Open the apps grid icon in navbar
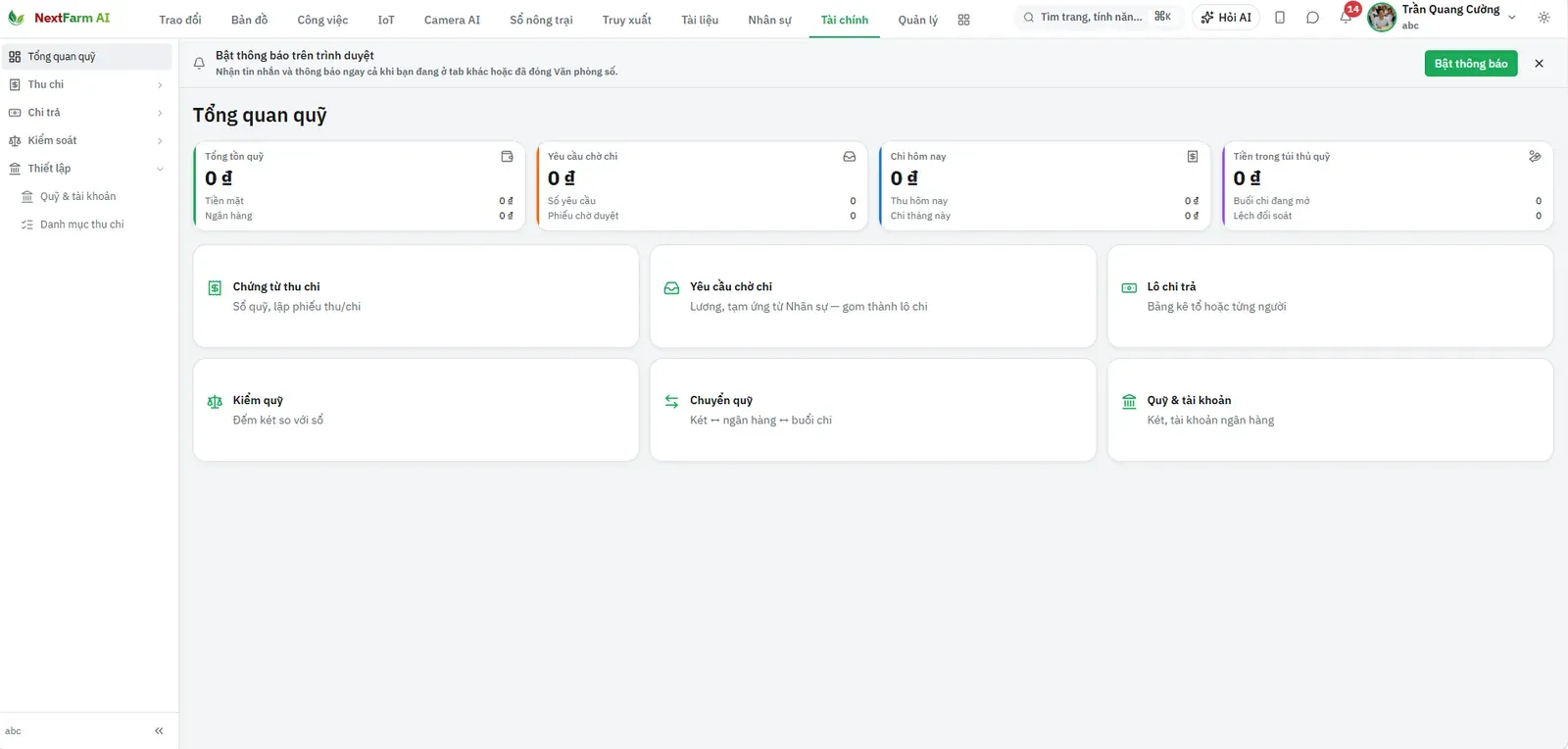 [963, 20]
